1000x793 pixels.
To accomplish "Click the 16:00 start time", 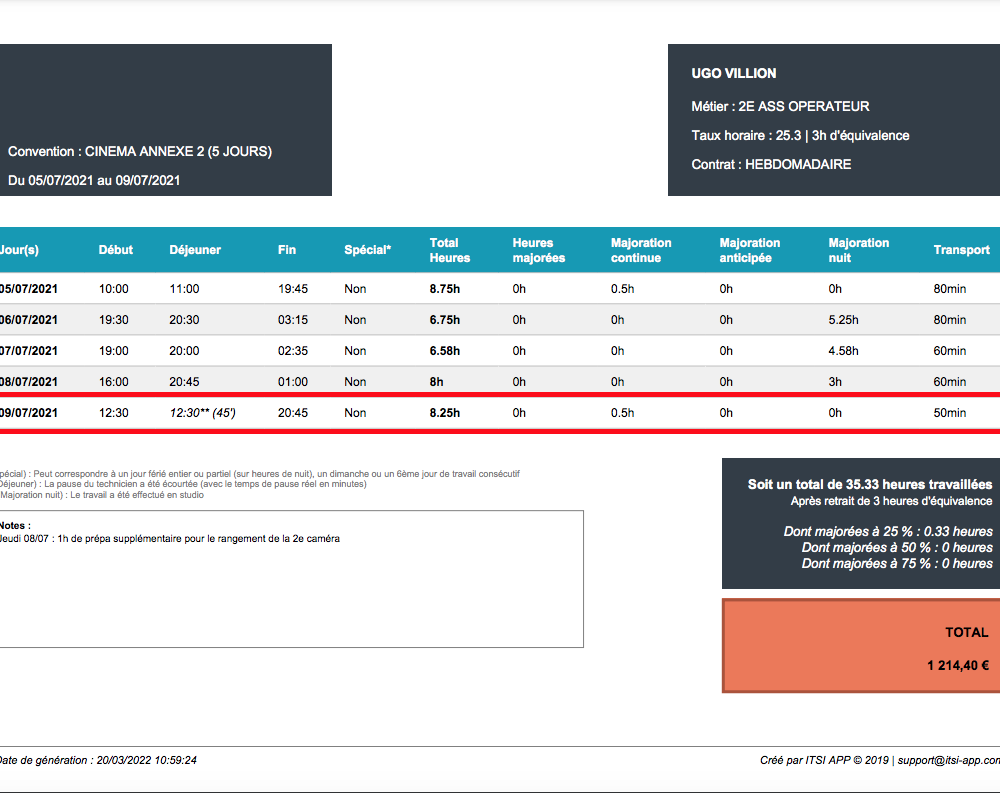I will pyautogui.click(x=114, y=382).
